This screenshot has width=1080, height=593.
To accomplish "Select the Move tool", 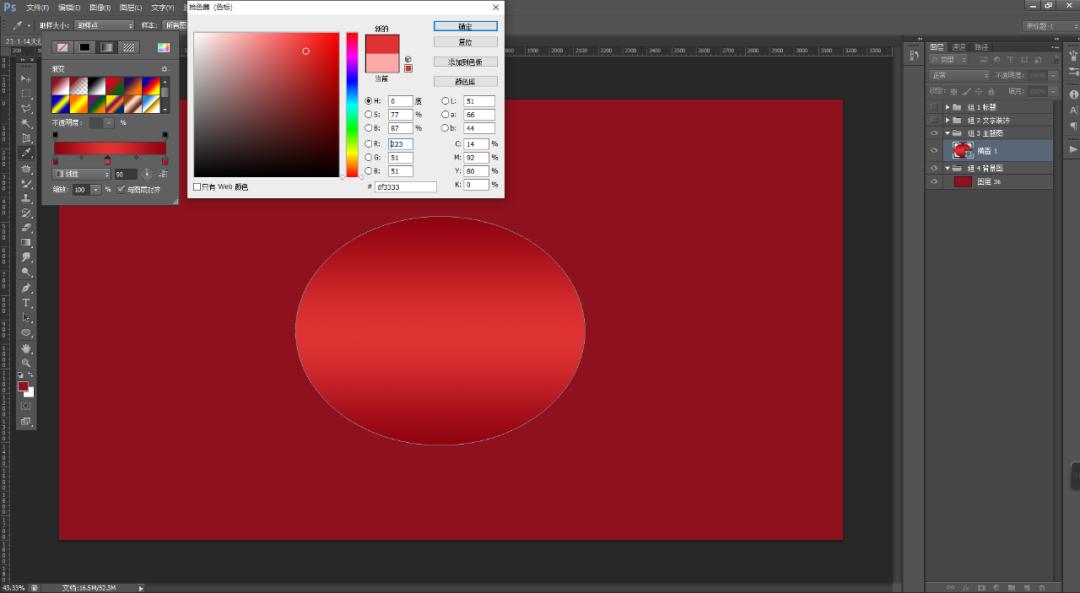I will (x=26, y=78).
